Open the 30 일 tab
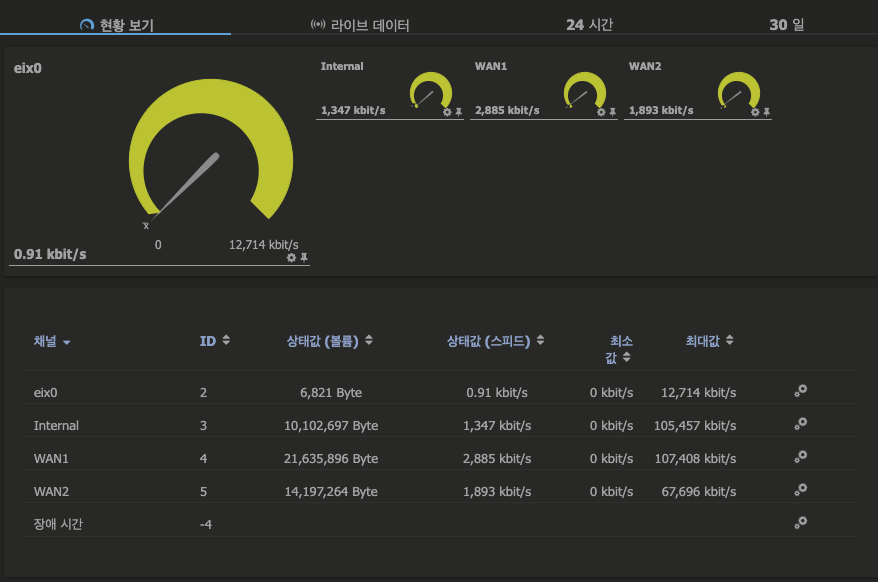Viewport: 878px width, 582px height. coord(786,25)
